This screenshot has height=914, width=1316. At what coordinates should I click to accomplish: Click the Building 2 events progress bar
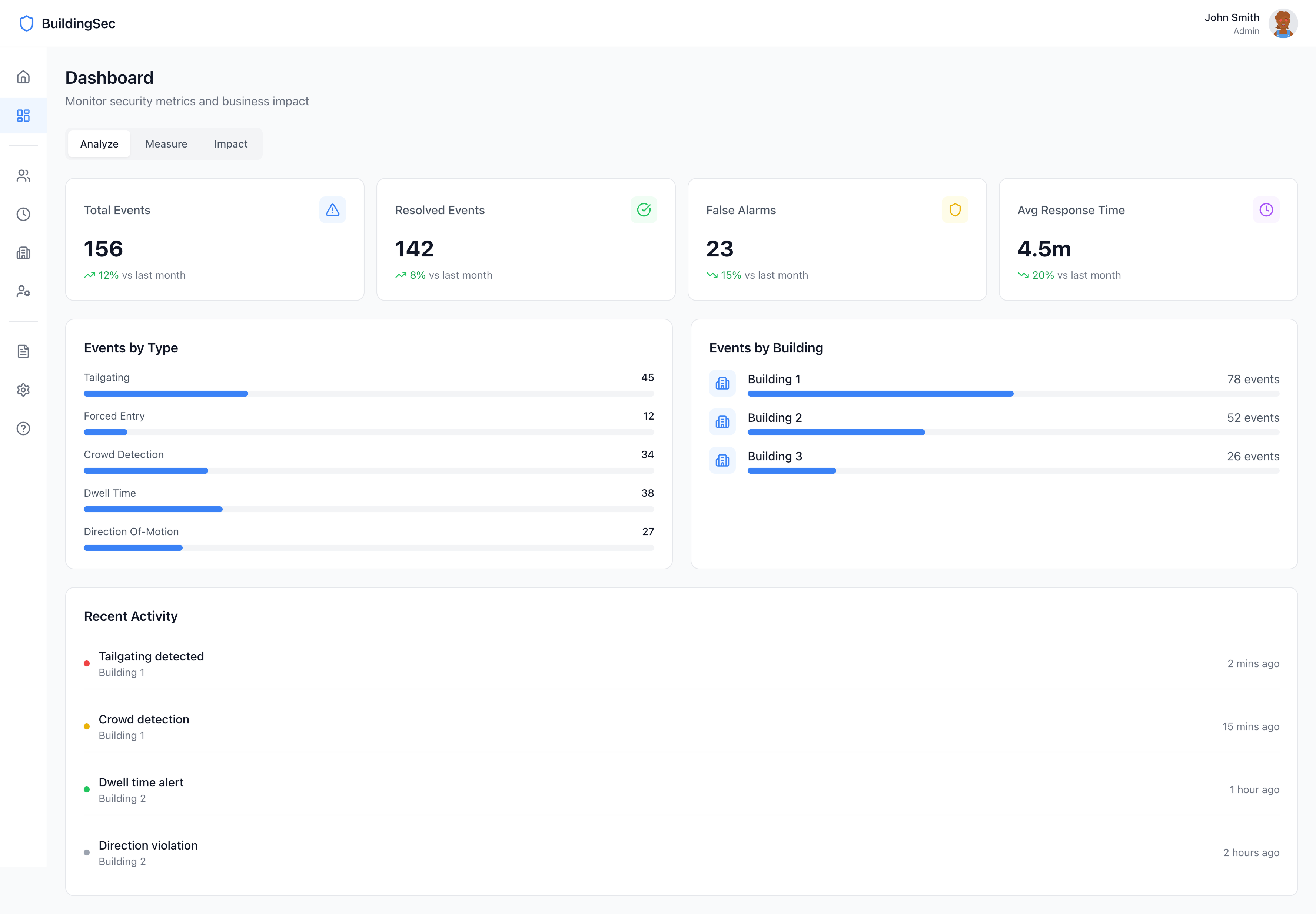pos(1013,432)
